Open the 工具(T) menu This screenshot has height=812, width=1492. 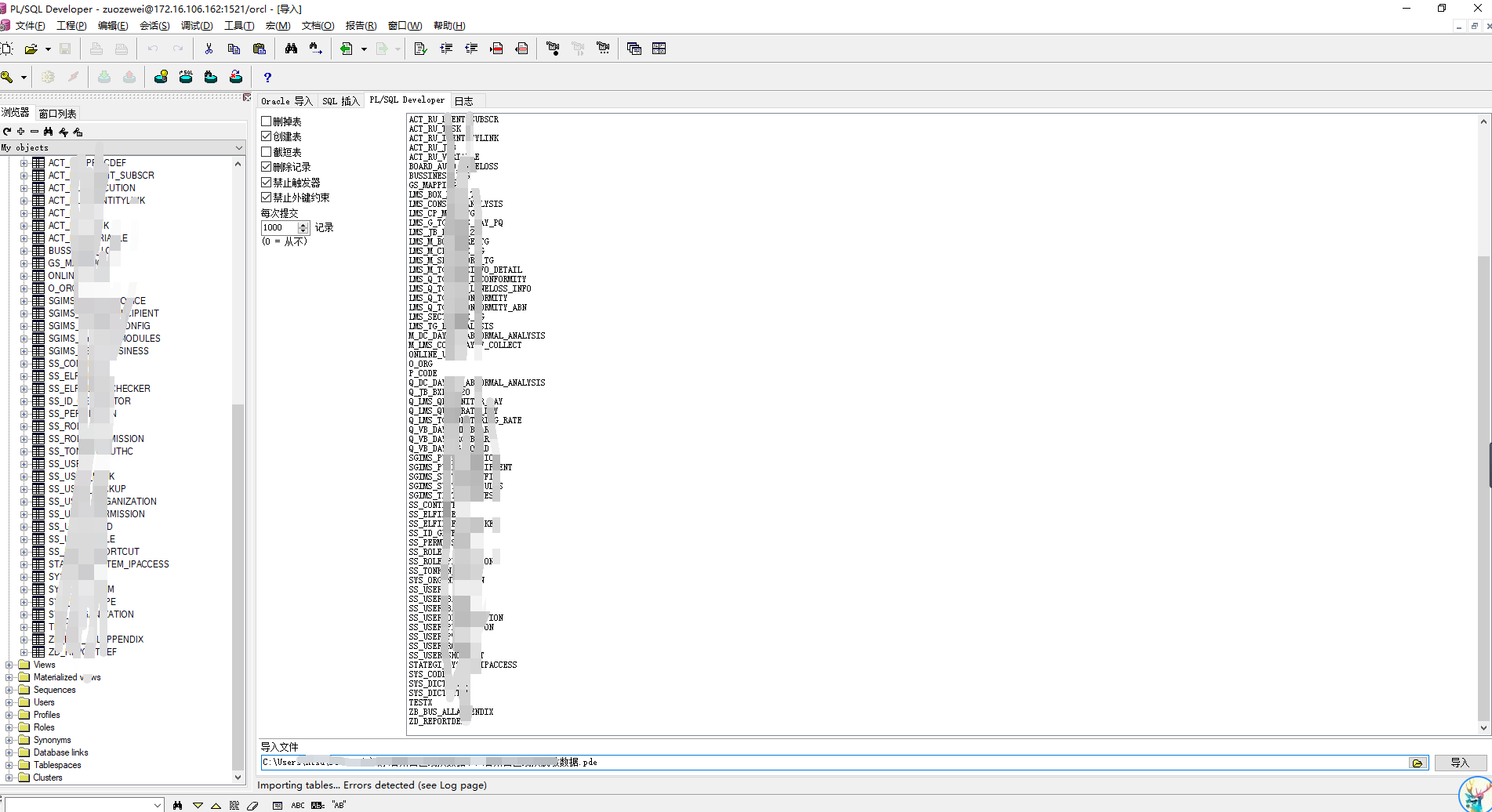pos(239,26)
